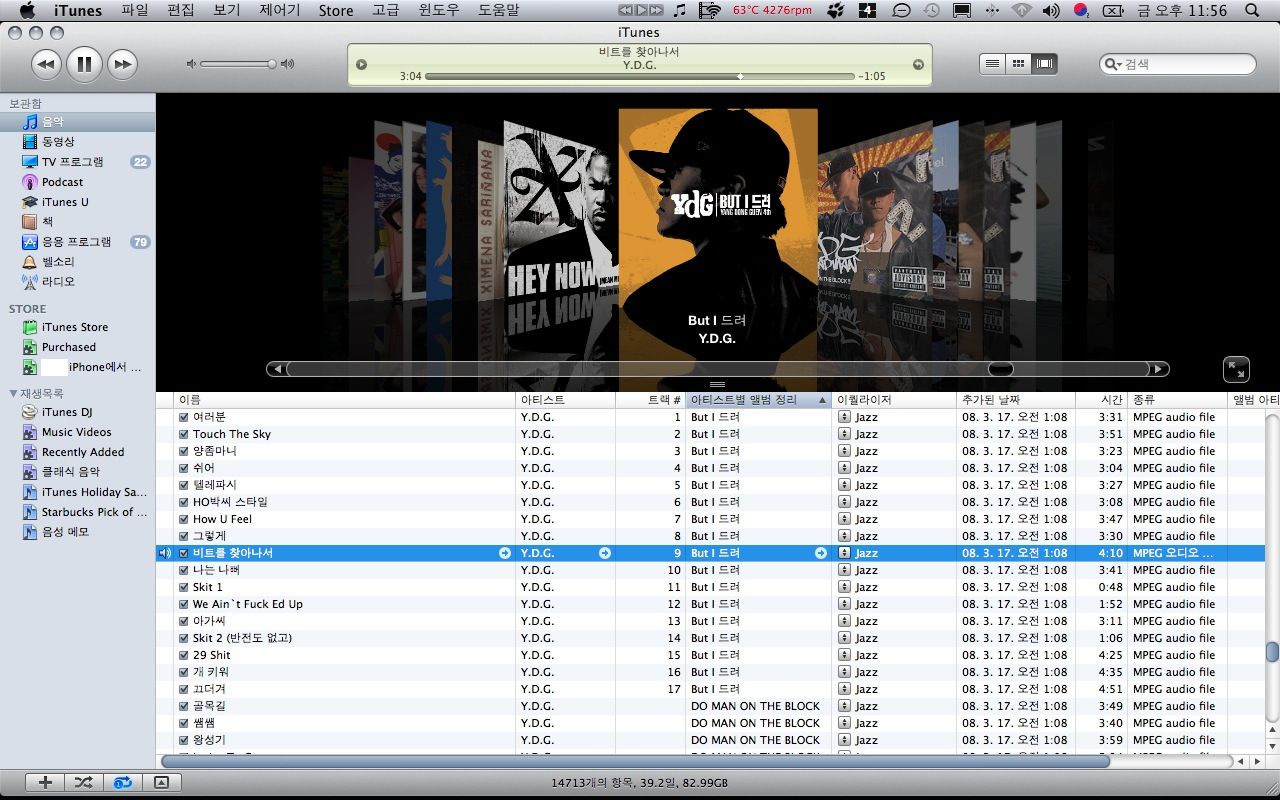This screenshot has height=800, width=1280.
Task: Uncheck the How U Feel checkbox
Action: click(x=183, y=519)
